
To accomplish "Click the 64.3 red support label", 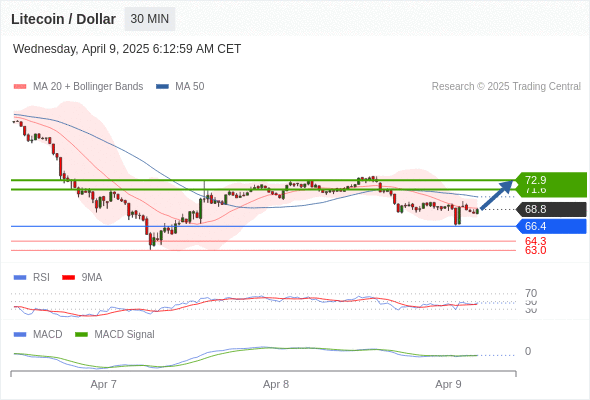I will 535,241.
